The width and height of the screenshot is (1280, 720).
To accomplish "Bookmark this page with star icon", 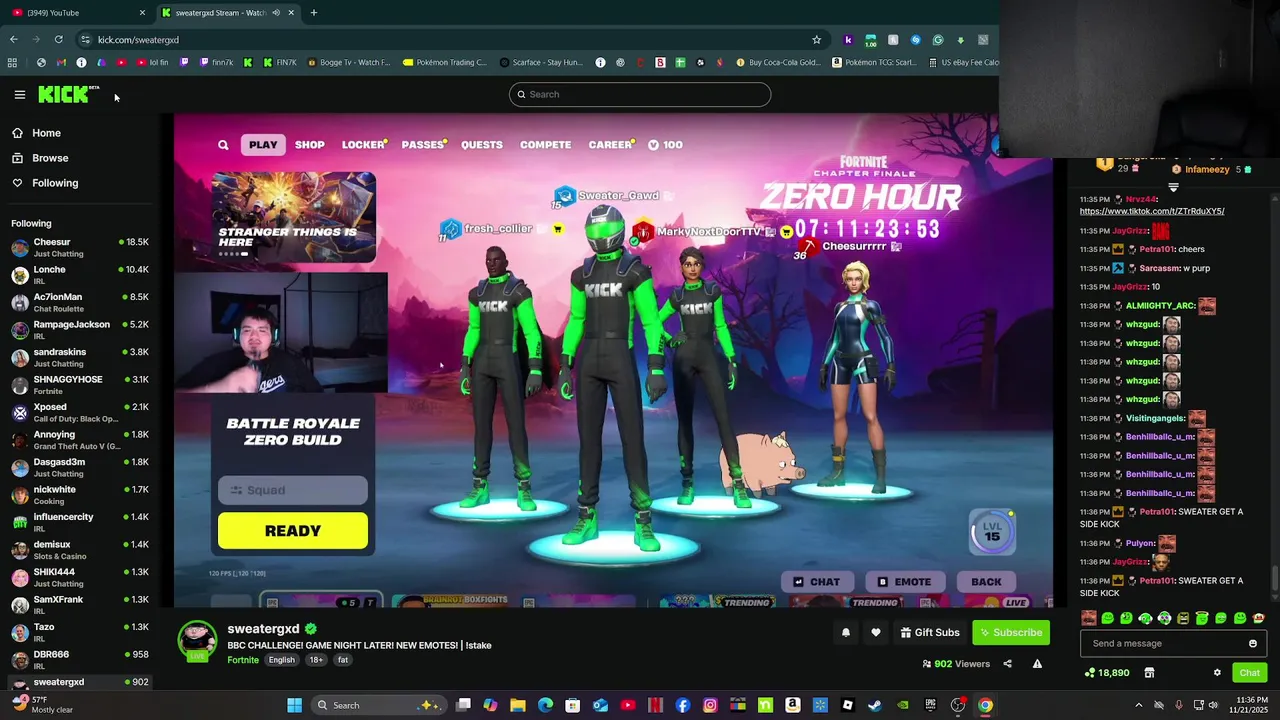I will tap(816, 40).
